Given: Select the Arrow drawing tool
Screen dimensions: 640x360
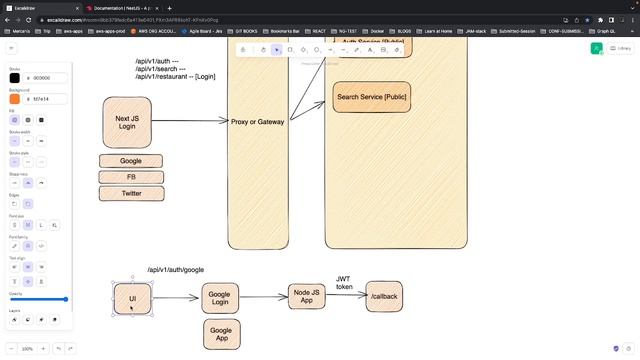Looking at the screenshot, I should tap(330, 50).
